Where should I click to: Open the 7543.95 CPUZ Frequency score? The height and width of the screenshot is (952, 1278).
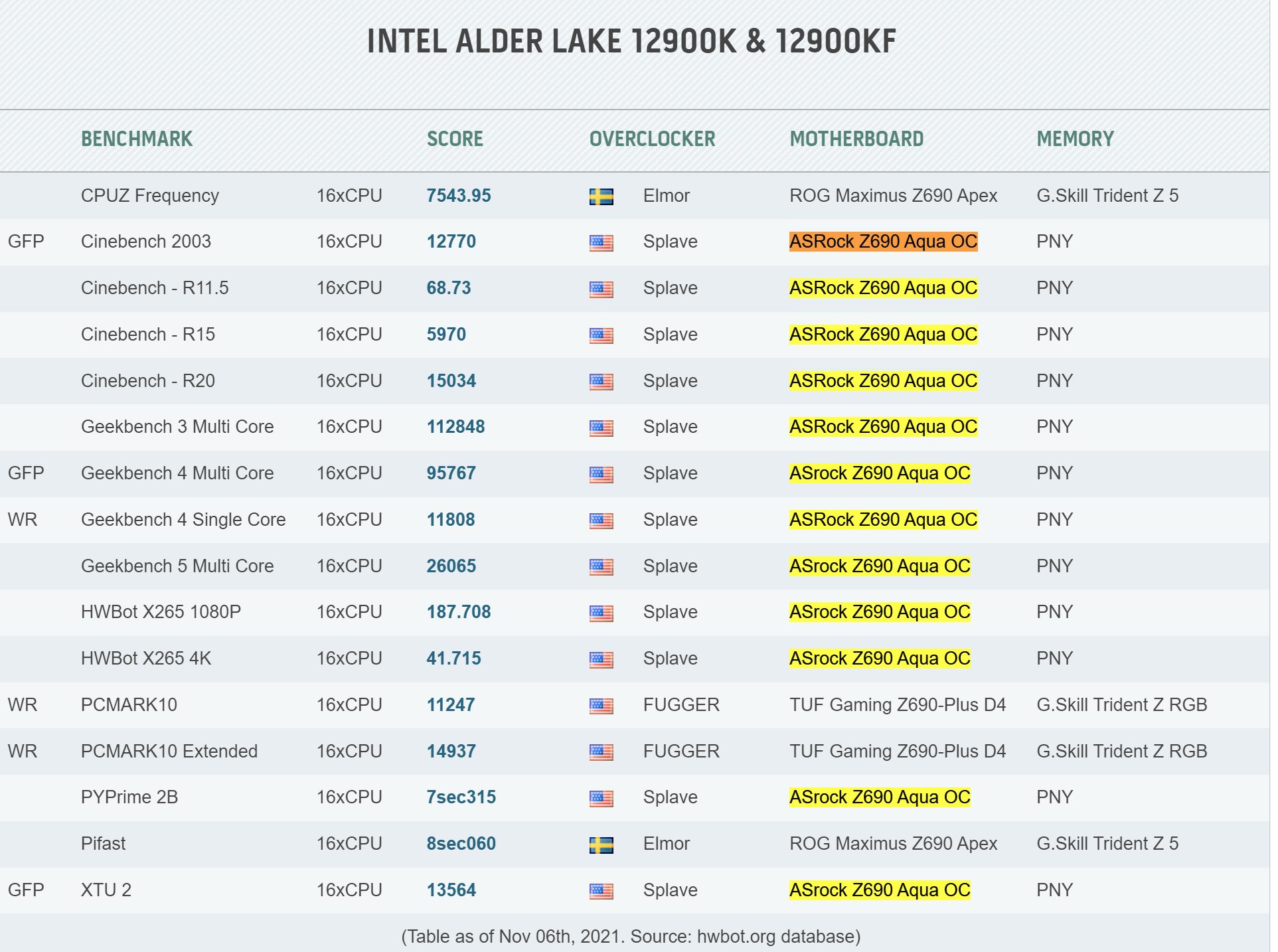459,196
